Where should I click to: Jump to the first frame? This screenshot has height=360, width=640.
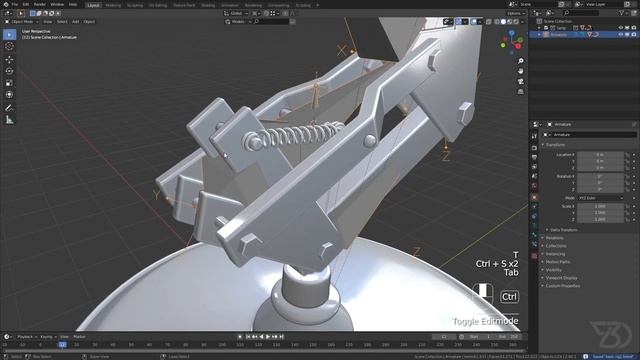248,337
